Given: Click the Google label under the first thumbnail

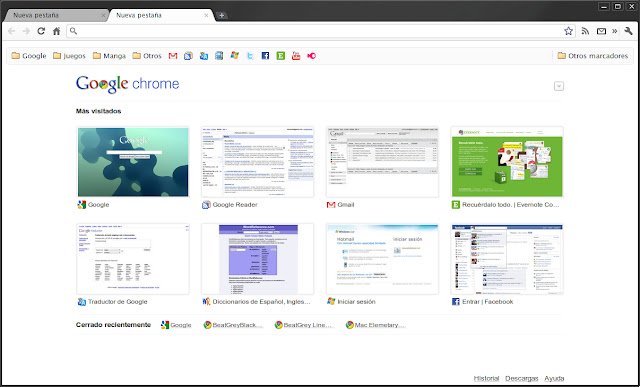Looking at the screenshot, I should pos(98,205).
